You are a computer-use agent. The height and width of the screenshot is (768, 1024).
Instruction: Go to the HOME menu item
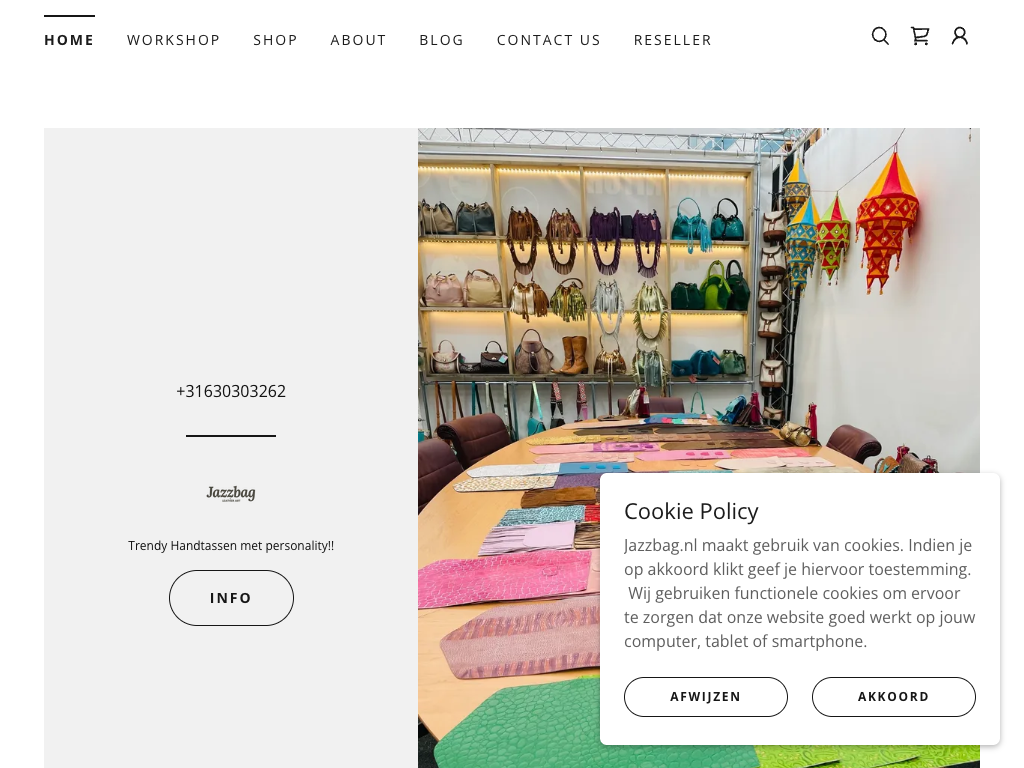pos(69,40)
